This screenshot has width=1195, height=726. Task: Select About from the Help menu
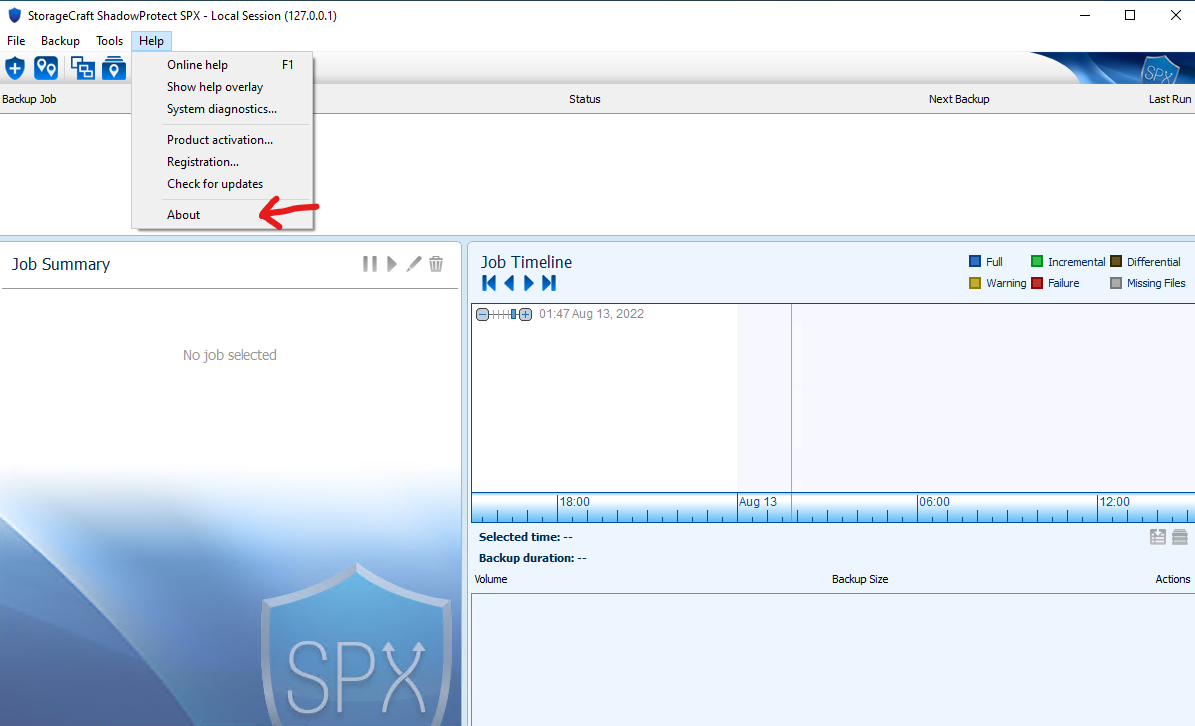[183, 214]
